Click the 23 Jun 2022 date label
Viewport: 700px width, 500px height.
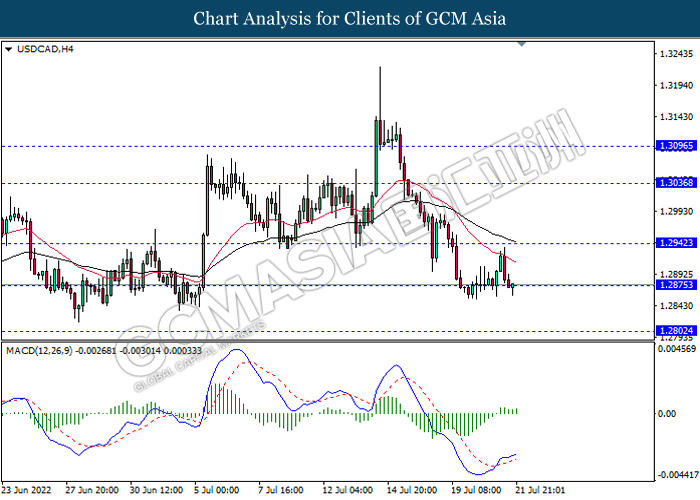[26, 490]
